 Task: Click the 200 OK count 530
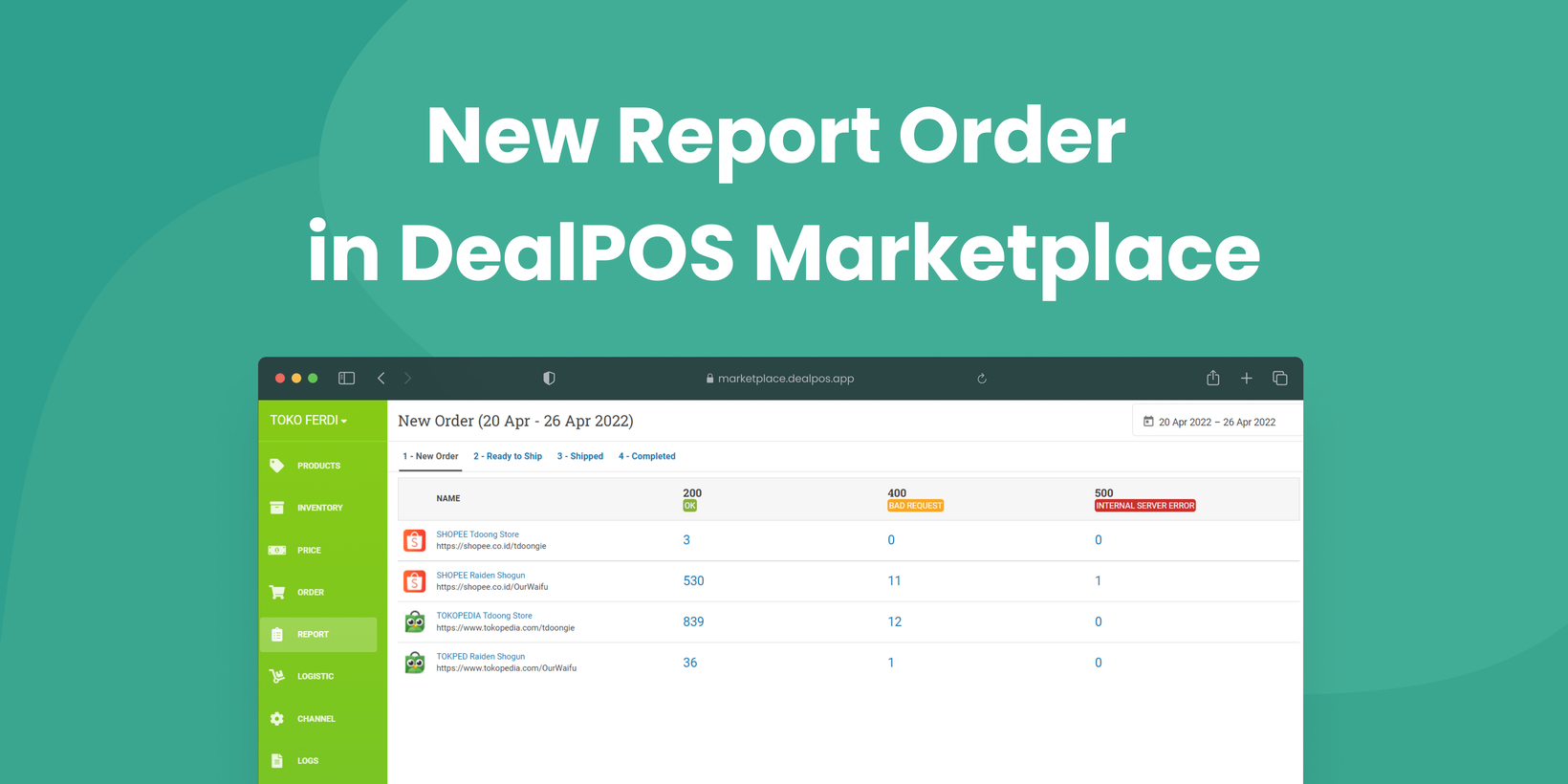[693, 581]
